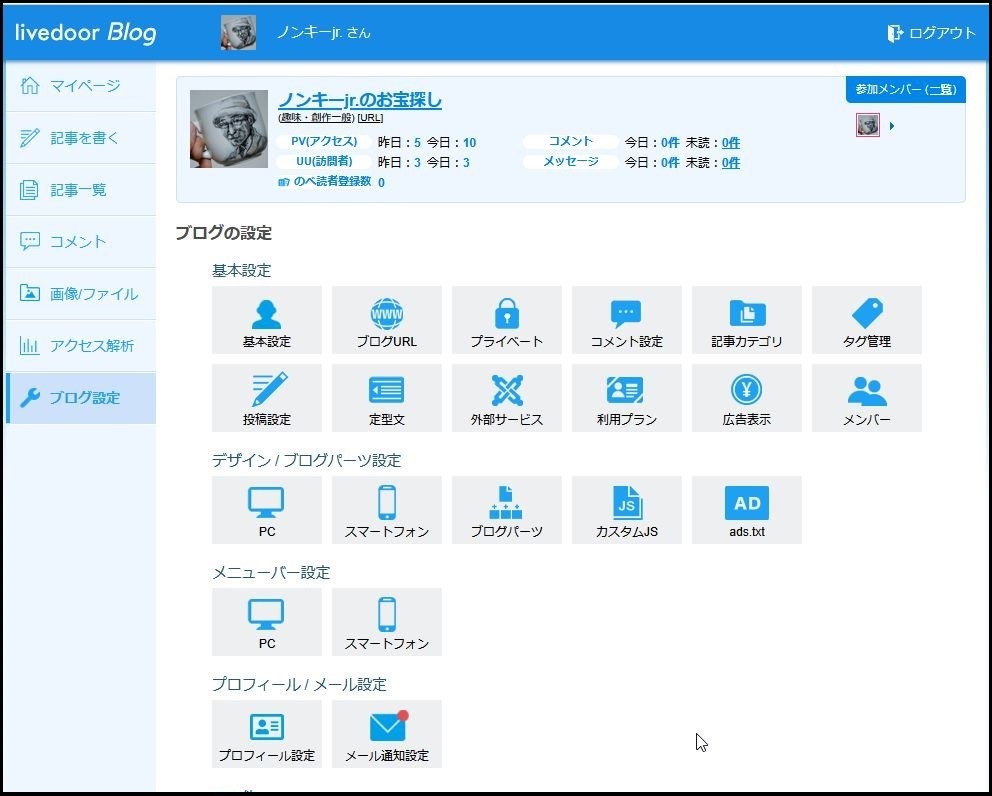The width and height of the screenshot is (992, 796).
Task: Open スマートフォン under デザイン / ブログパーツ設定
Action: pos(387,510)
